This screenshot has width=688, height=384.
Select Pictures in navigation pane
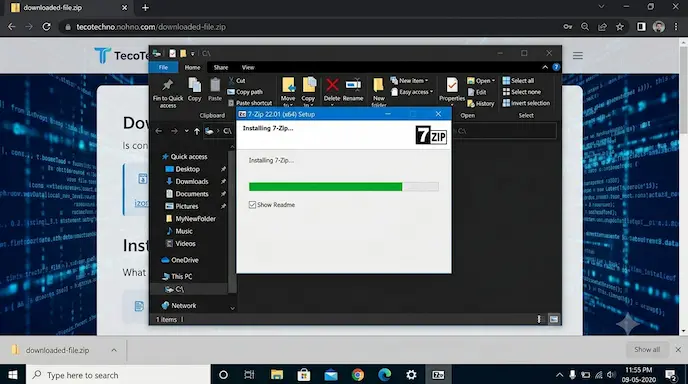tap(182, 206)
